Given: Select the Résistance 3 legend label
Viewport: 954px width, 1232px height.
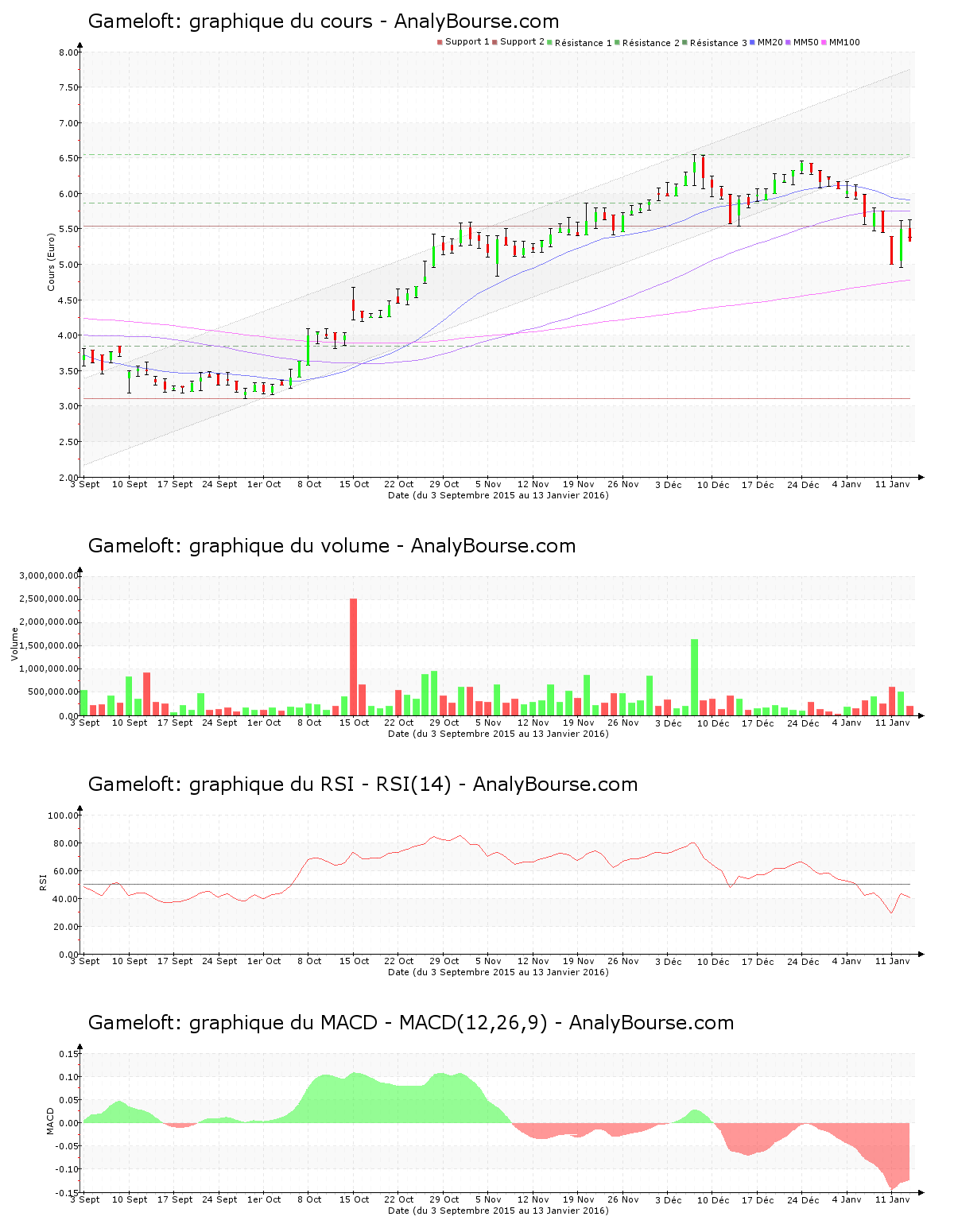Looking at the screenshot, I should tap(719, 42).
